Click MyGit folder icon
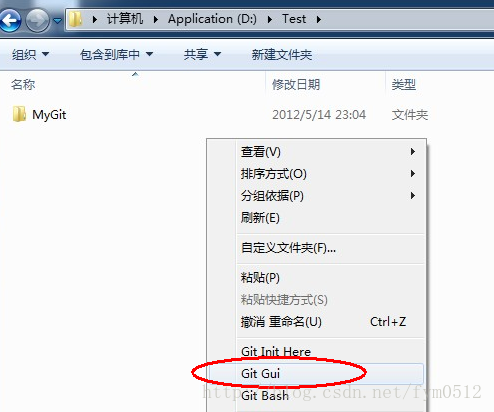The image size is (494, 412). (19, 114)
